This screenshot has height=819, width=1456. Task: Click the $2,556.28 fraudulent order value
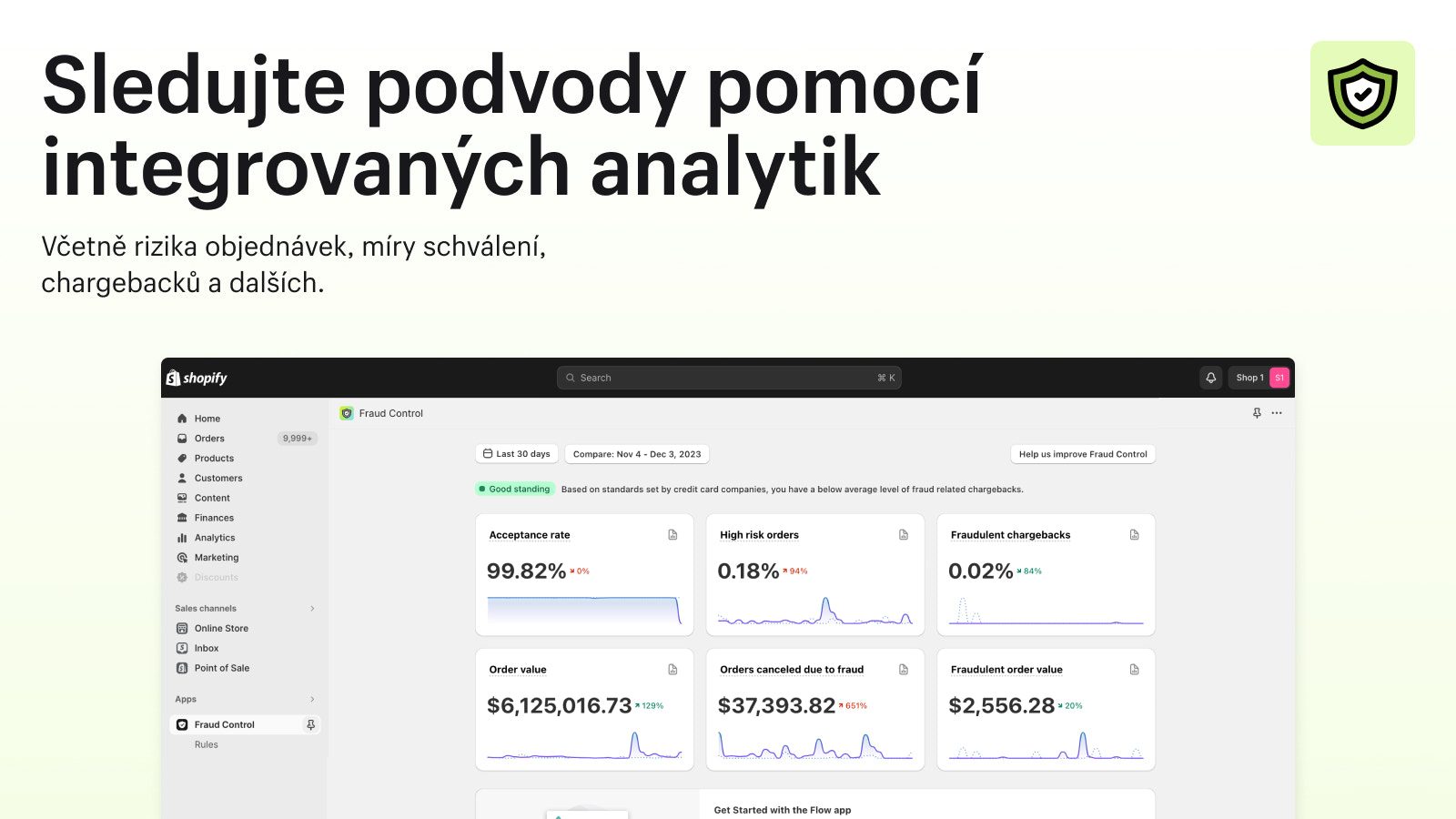tap(1001, 706)
